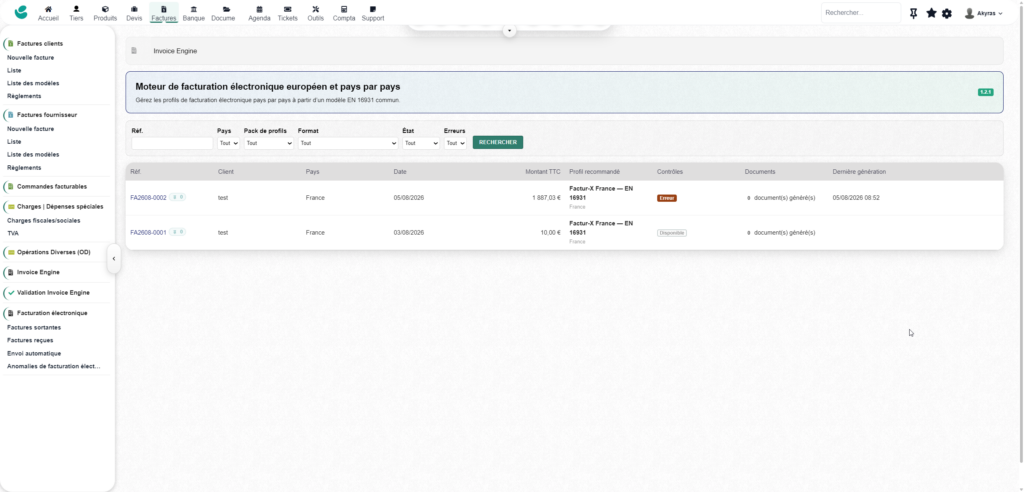This screenshot has width=1024, height=492.
Task: Focus the Réf. filter text field
Action: pos(172,143)
